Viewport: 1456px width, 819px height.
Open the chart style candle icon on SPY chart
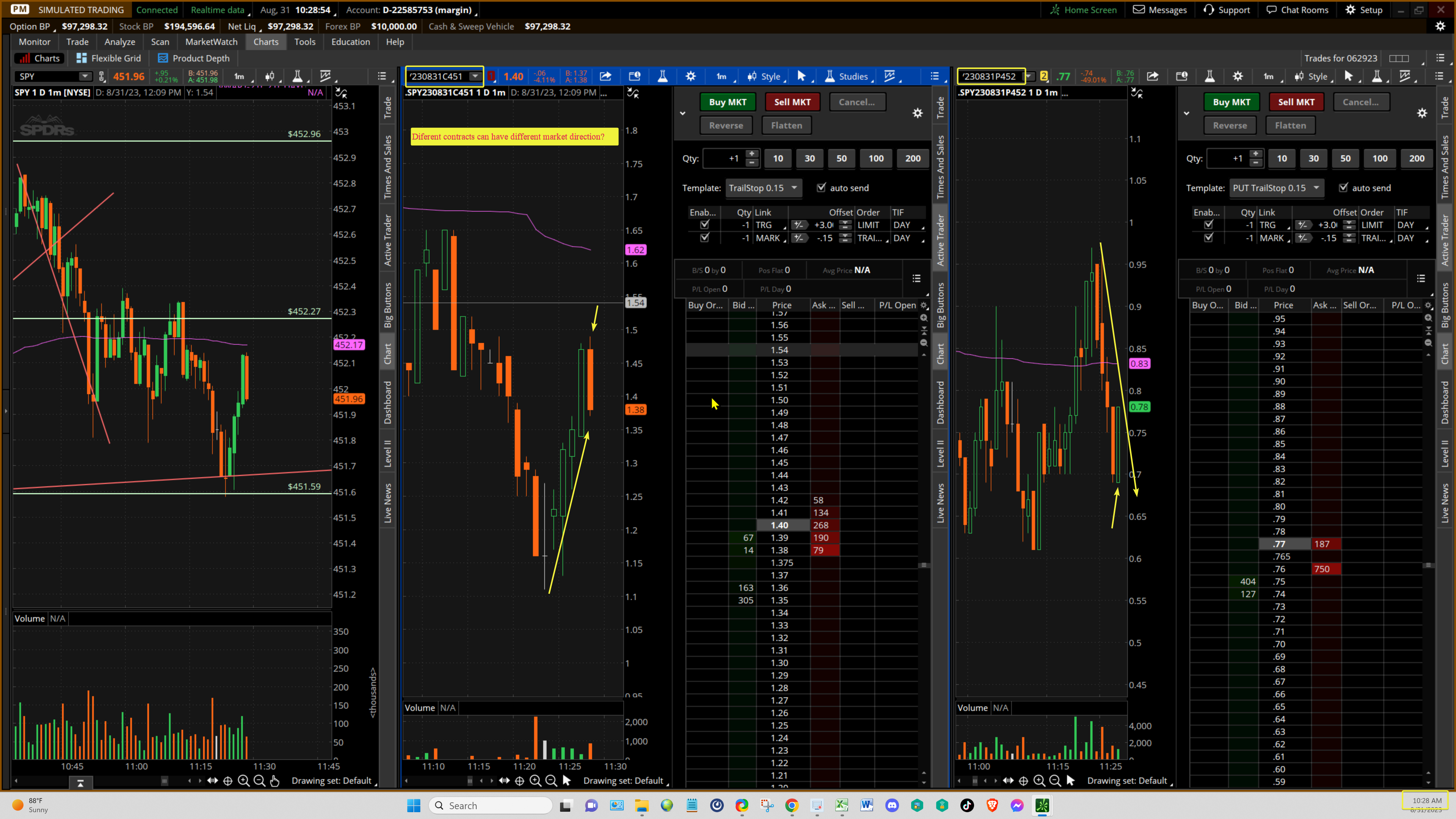click(270, 76)
